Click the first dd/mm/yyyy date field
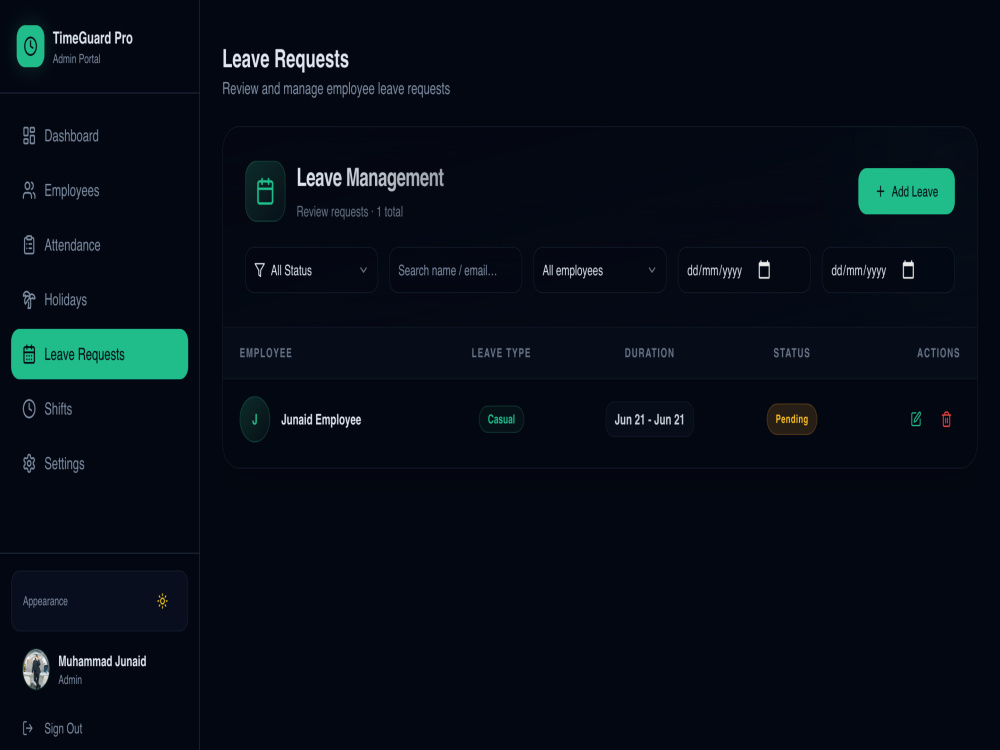Image resolution: width=1000 pixels, height=750 pixels. click(x=744, y=270)
